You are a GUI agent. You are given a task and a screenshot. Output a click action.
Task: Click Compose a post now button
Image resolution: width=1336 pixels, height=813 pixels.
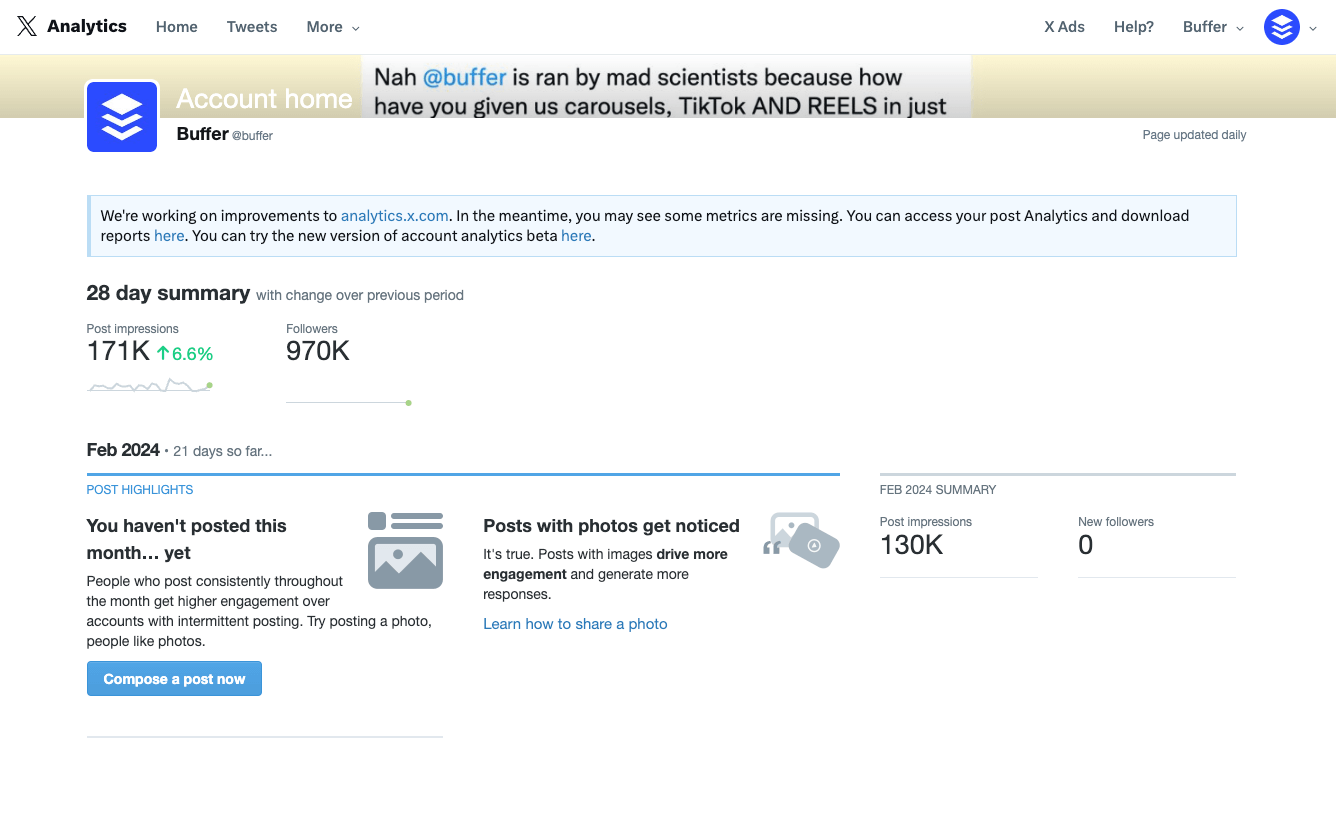(x=174, y=678)
